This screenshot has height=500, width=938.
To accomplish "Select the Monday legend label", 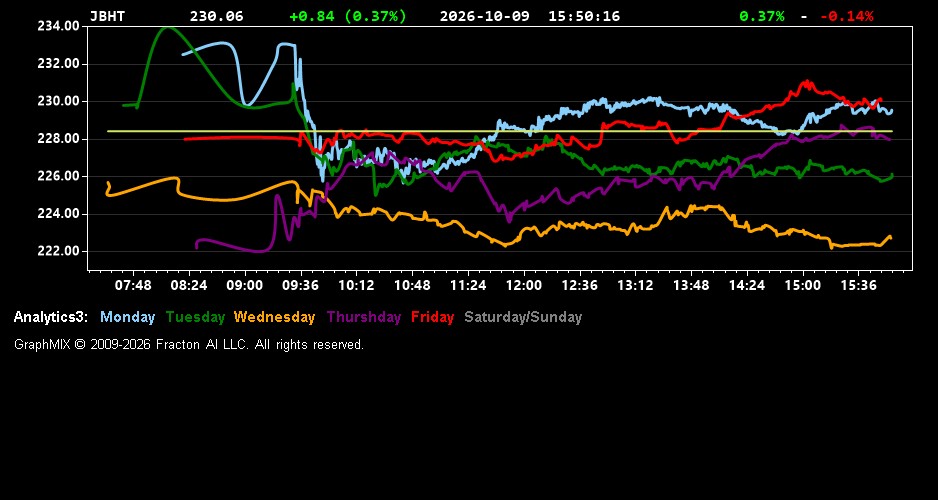I will click(127, 317).
